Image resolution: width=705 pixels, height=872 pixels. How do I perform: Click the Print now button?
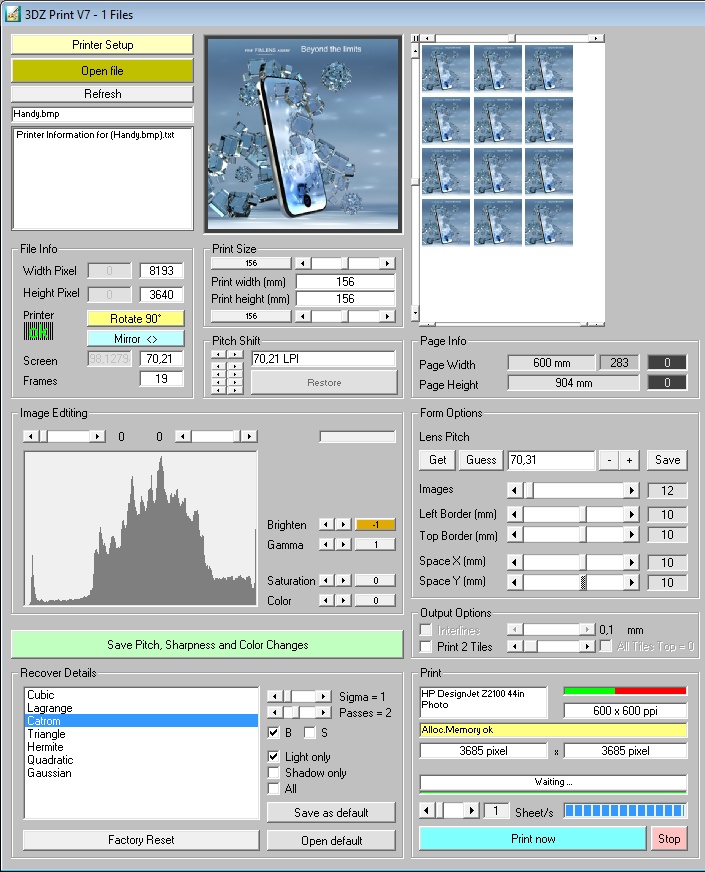tap(532, 839)
